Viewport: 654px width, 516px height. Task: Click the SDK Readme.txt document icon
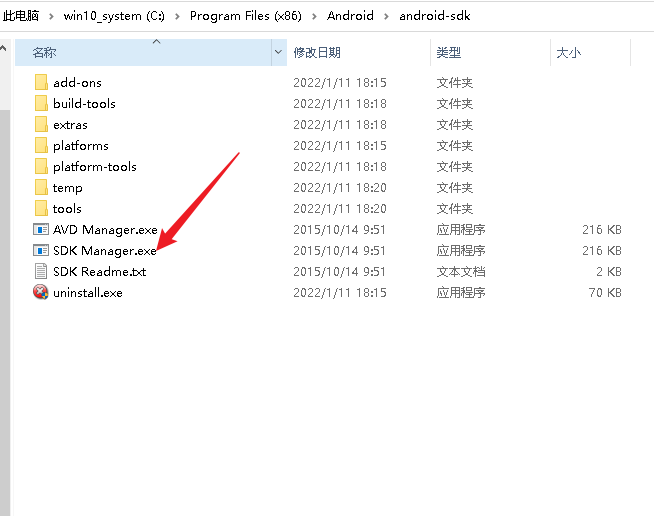click(x=41, y=271)
